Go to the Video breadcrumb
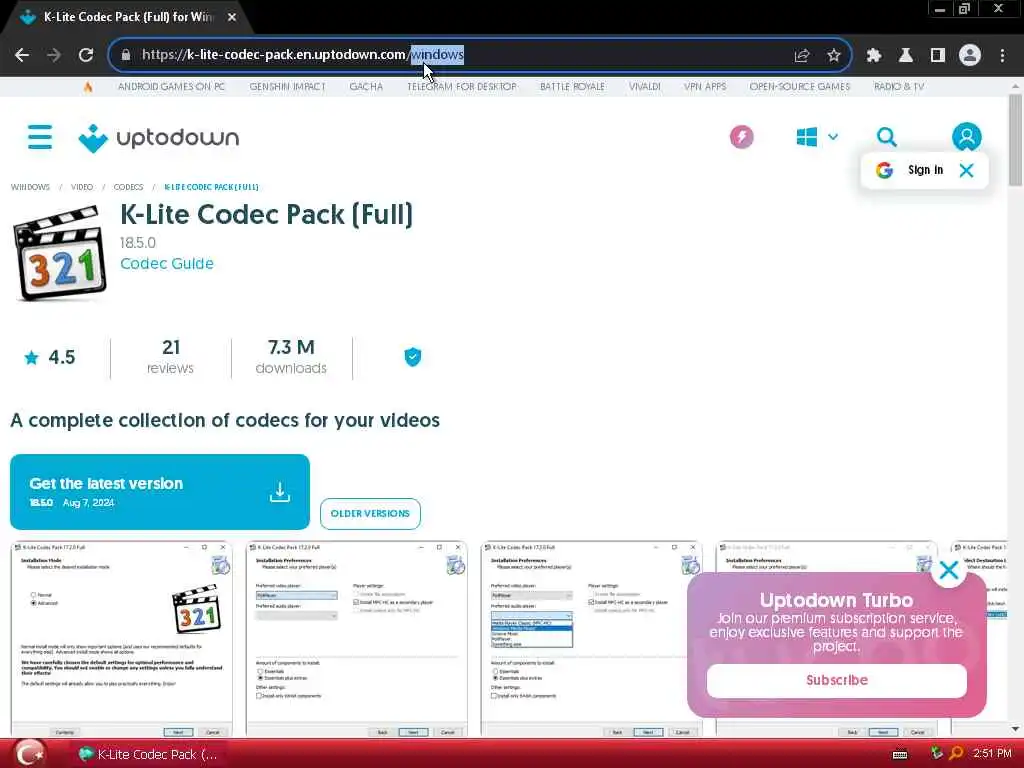The width and height of the screenshot is (1024, 768). click(82, 187)
